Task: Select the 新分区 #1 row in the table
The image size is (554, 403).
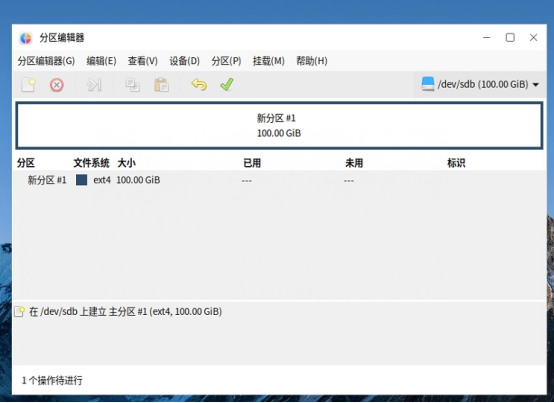Action: pyautogui.click(x=279, y=180)
